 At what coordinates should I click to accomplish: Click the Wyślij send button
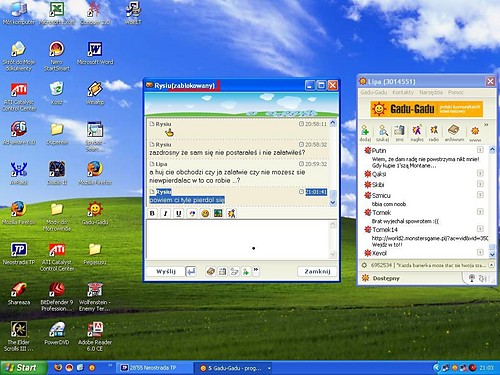pos(166,271)
